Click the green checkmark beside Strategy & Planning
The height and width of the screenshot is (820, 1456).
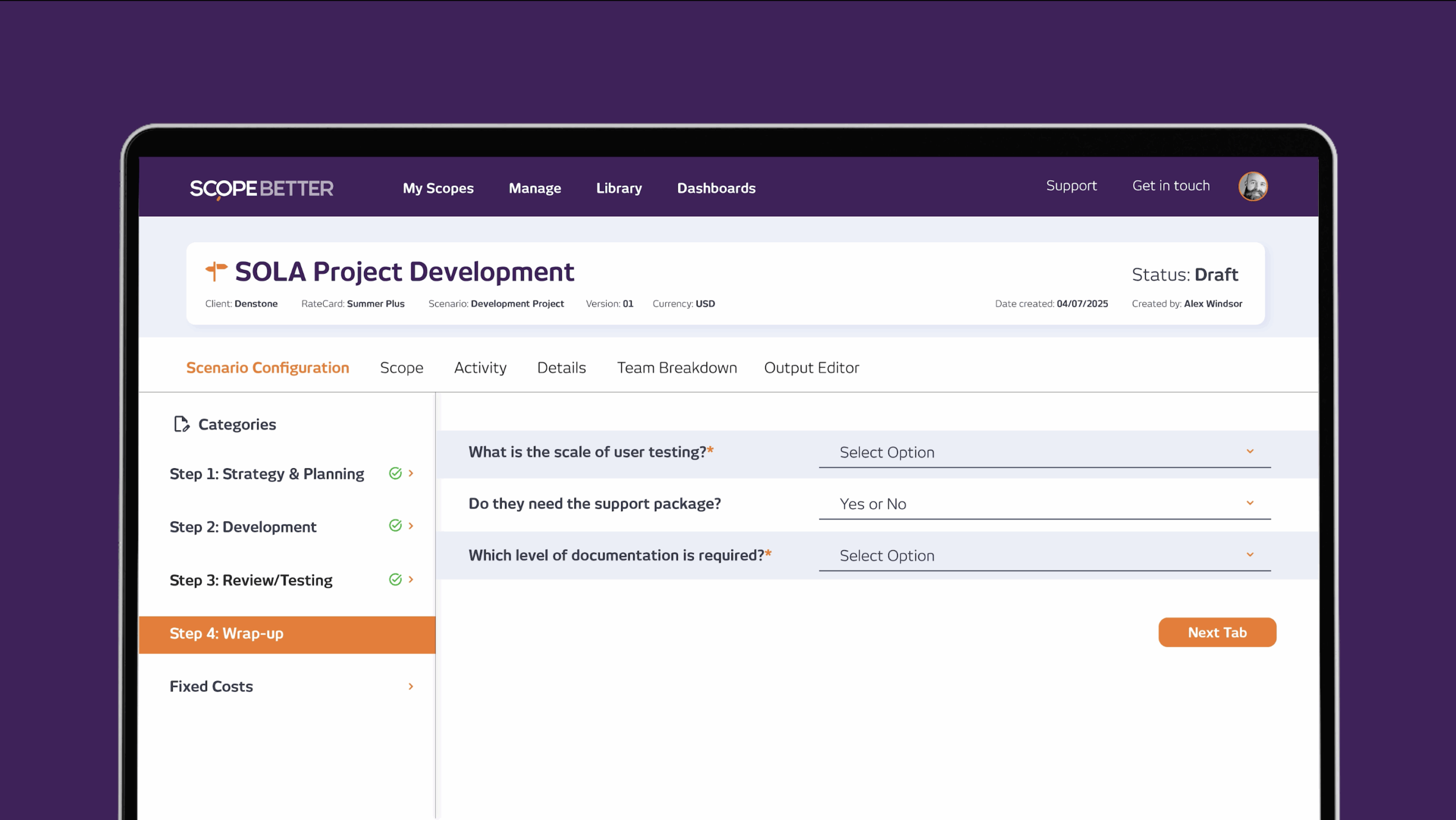point(395,473)
